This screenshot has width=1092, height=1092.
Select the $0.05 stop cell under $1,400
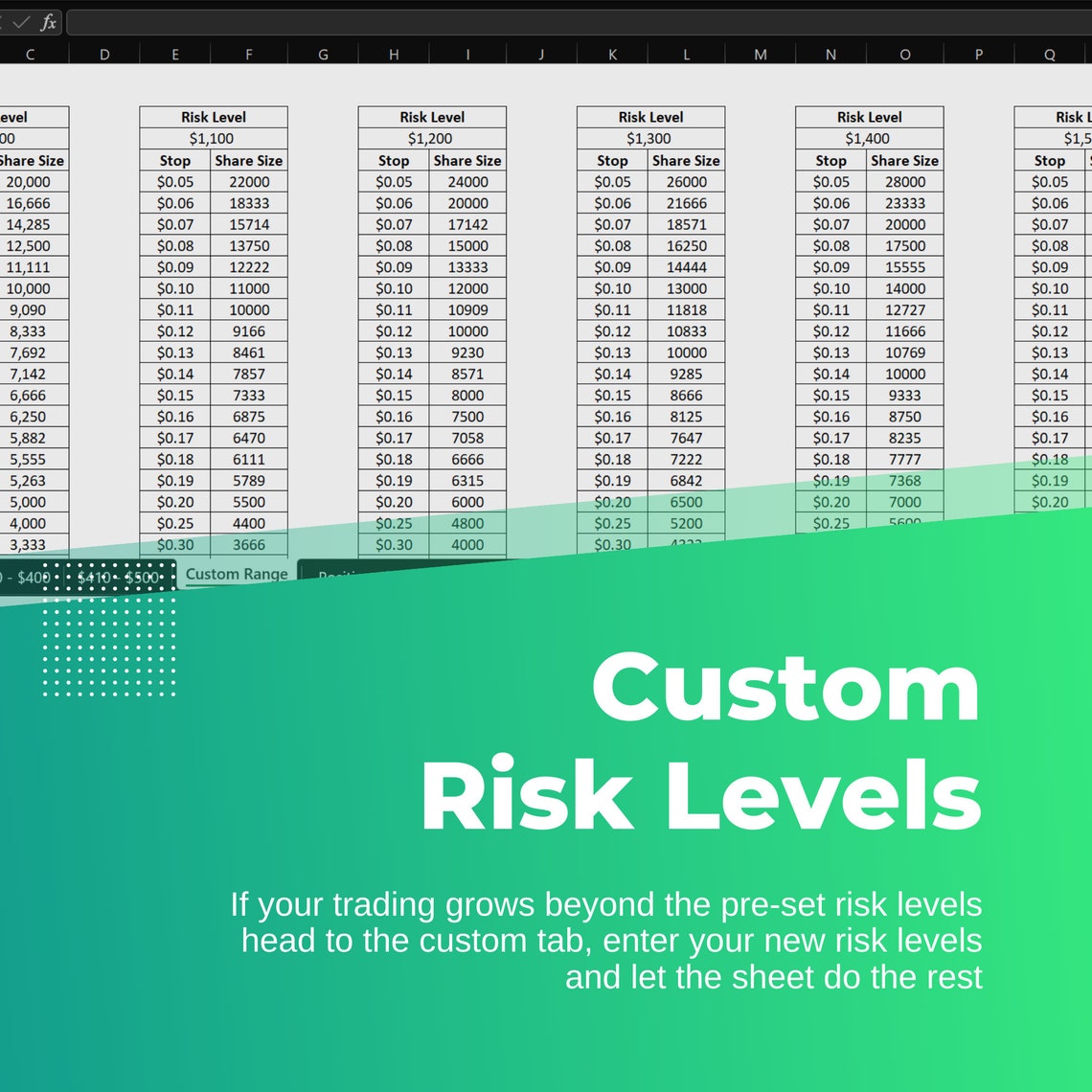tap(830, 181)
